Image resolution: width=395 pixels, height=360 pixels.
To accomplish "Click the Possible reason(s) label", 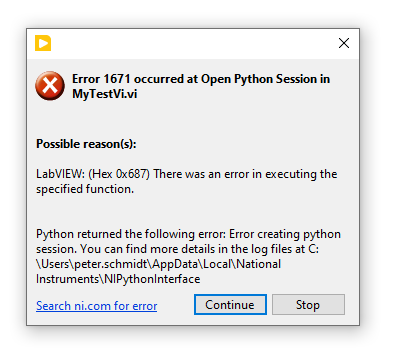I will tap(86, 144).
